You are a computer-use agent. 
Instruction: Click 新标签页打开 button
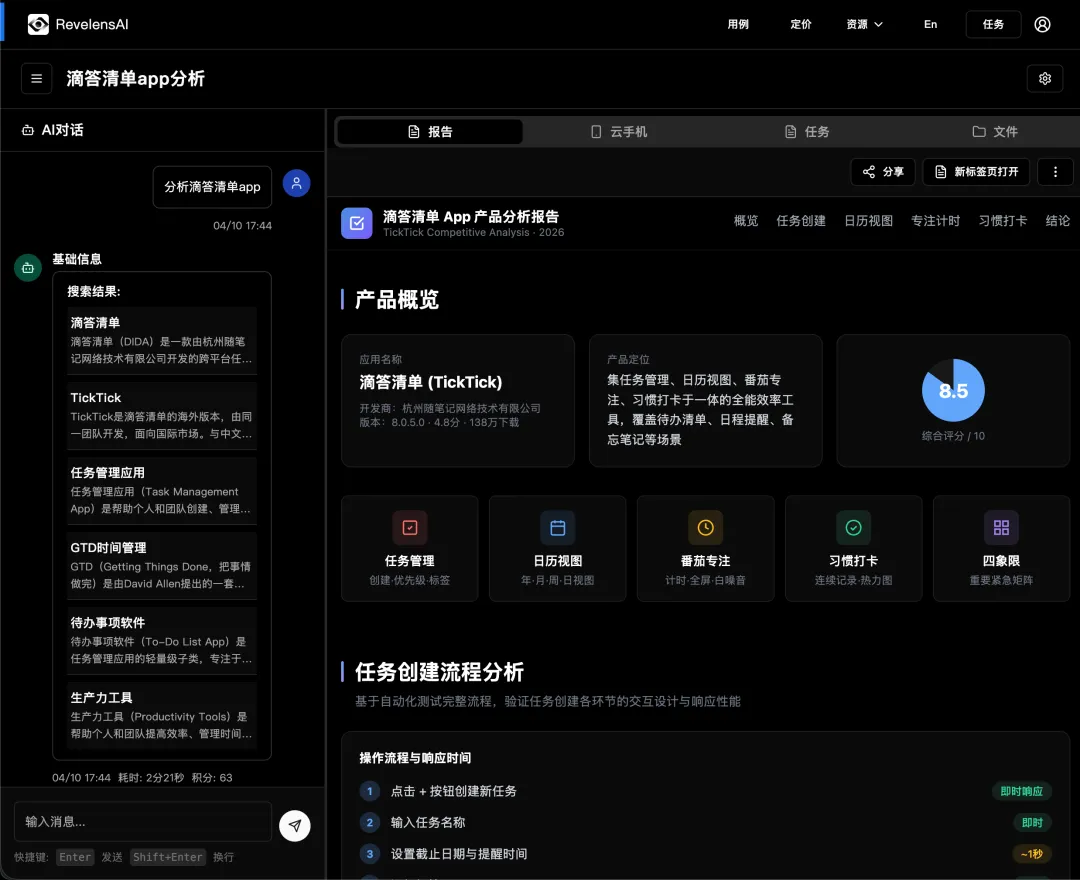[976, 171]
